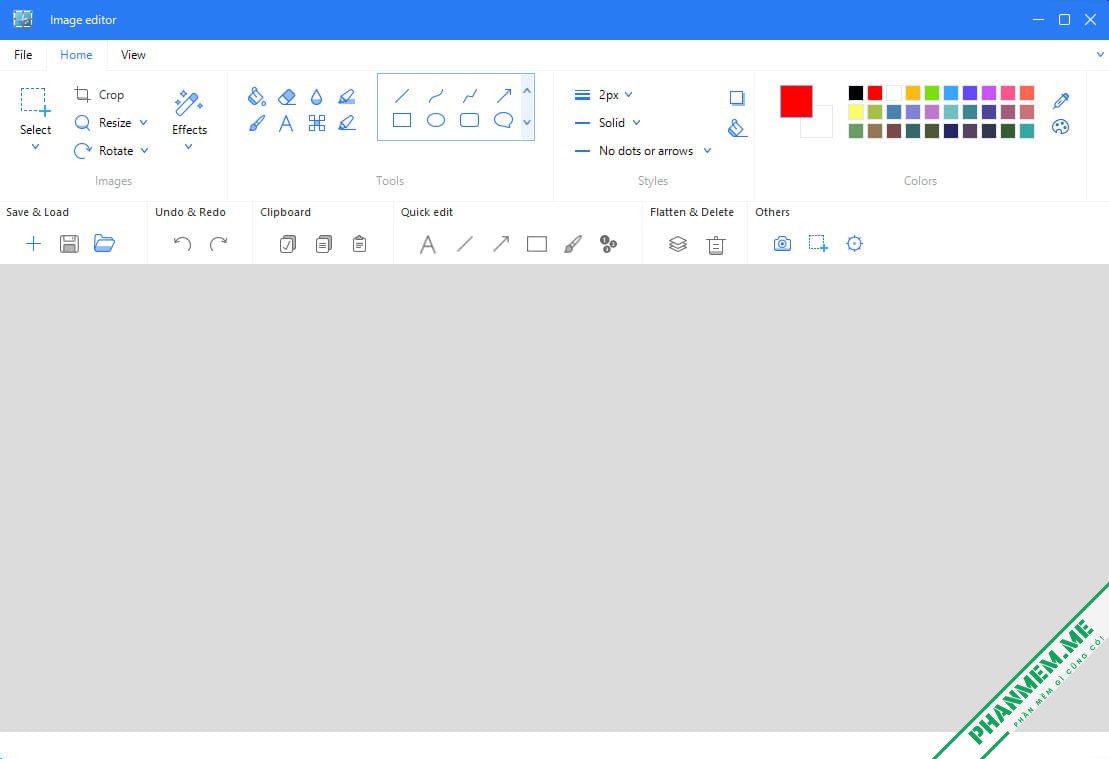
Task: Click the save floppy disk icon
Action: click(69, 244)
